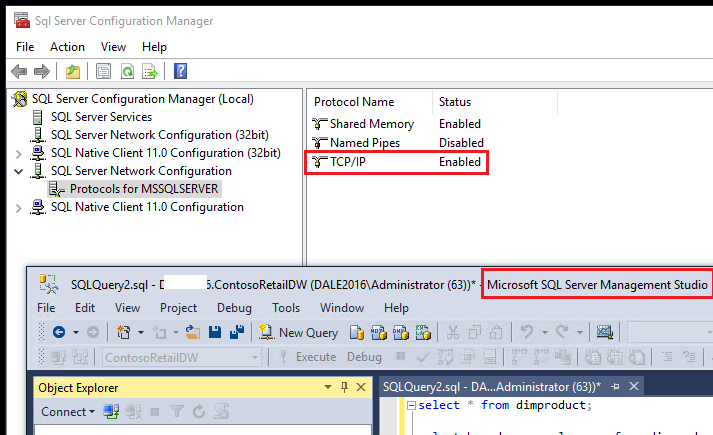Select SQL Server Configuration Manager (Local) root node
The height and width of the screenshot is (435, 713).
143,99
